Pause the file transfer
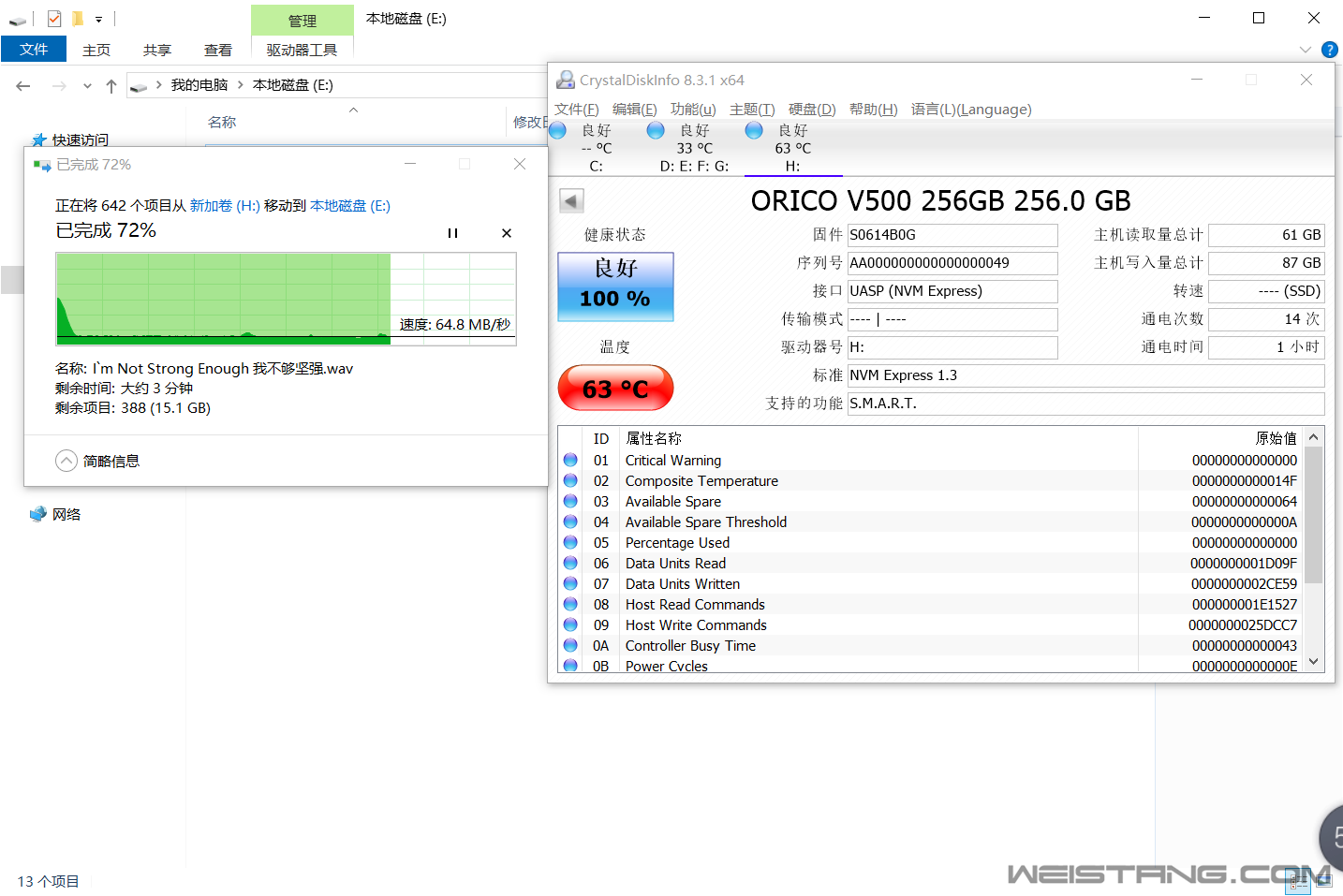The height and width of the screenshot is (896, 1343). (x=452, y=233)
